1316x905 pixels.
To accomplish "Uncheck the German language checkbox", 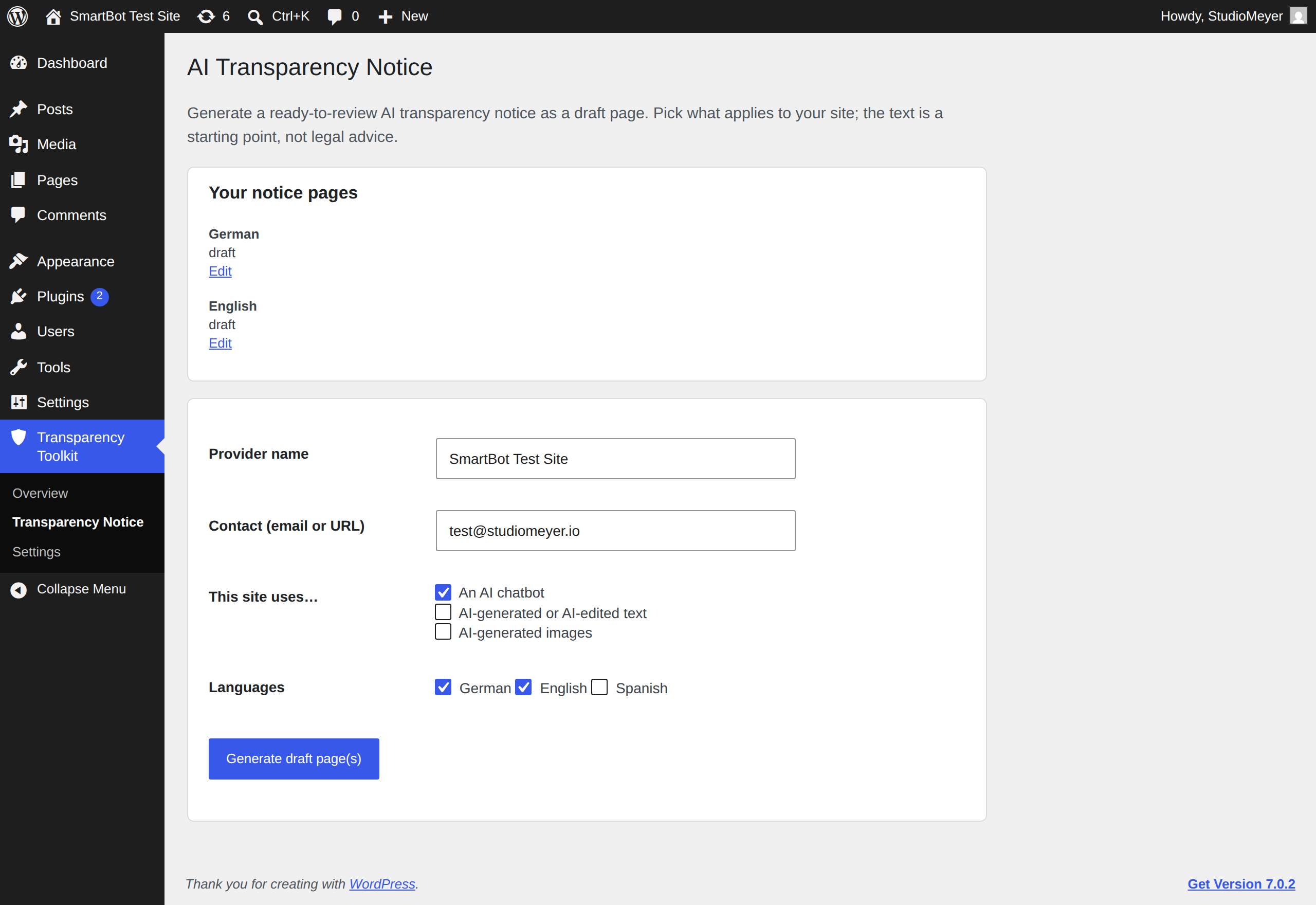I will [443, 687].
